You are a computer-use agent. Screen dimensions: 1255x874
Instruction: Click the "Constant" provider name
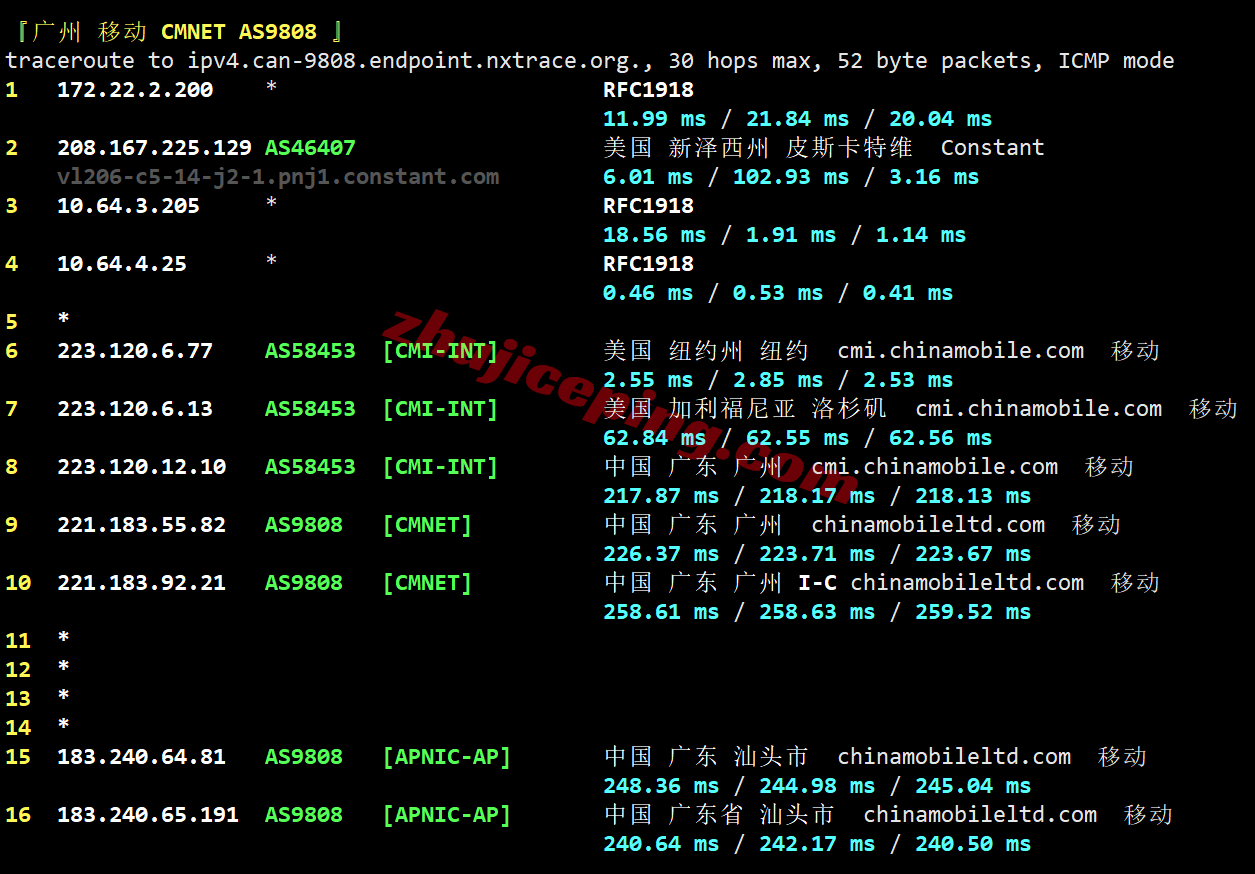(993, 148)
